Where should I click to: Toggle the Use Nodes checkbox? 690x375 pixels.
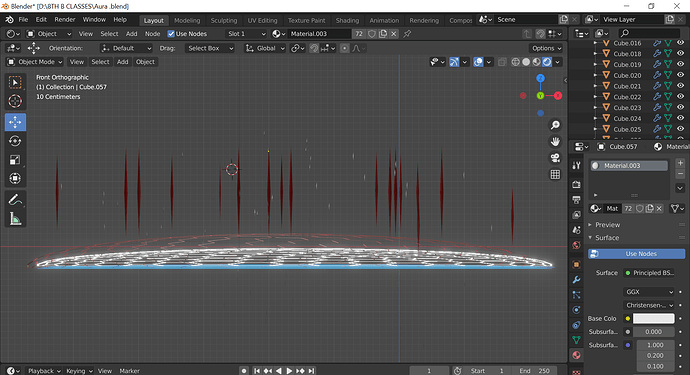coord(171,34)
